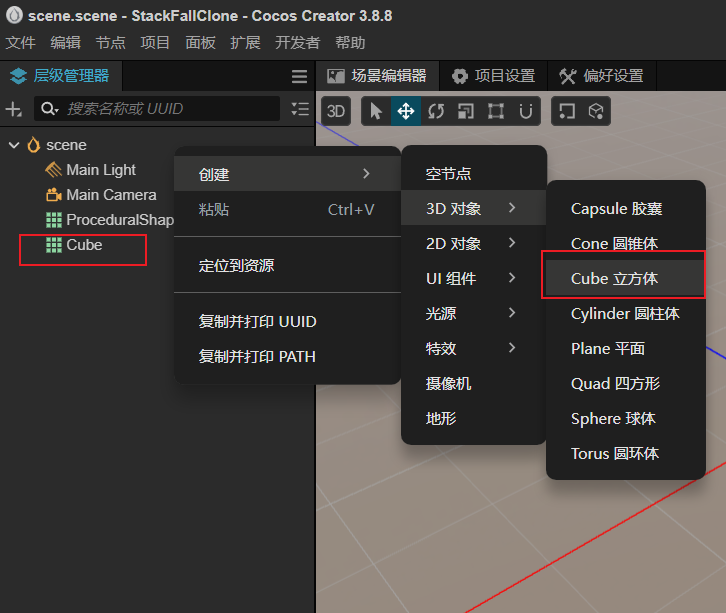Click the Main Camera camera icon

[54, 195]
